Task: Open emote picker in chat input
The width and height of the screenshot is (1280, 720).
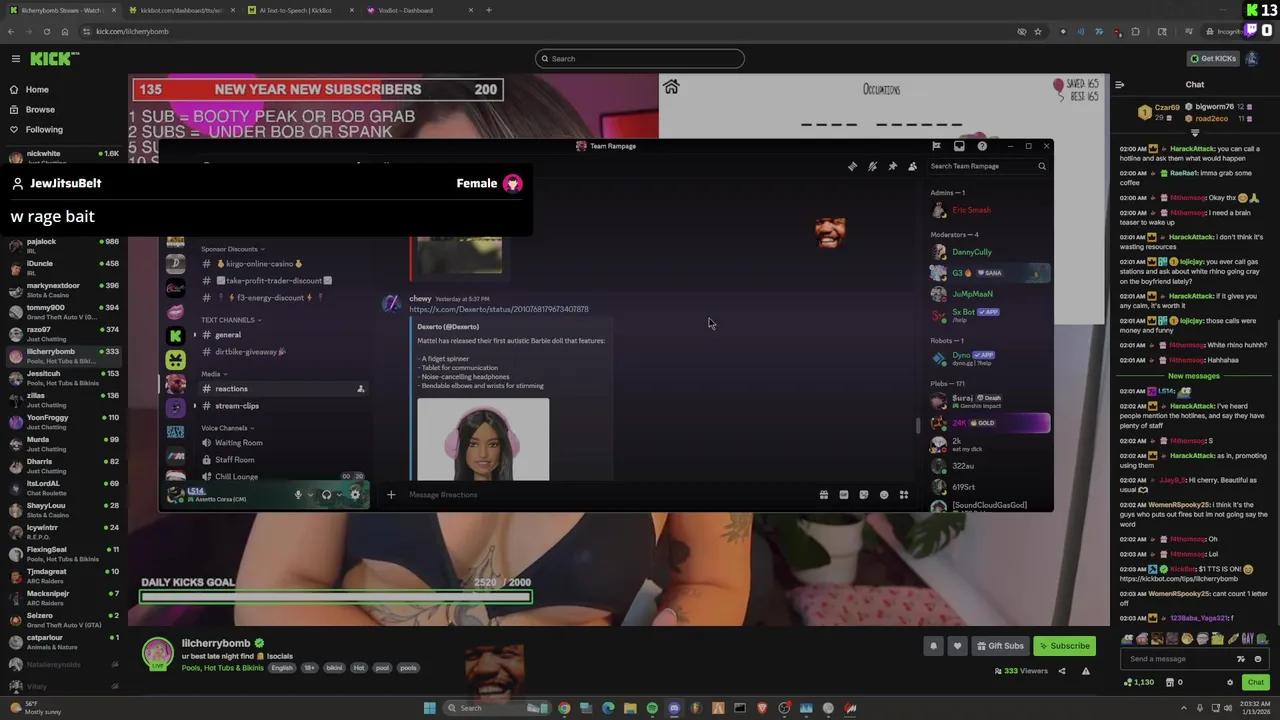Action: 1258,659
